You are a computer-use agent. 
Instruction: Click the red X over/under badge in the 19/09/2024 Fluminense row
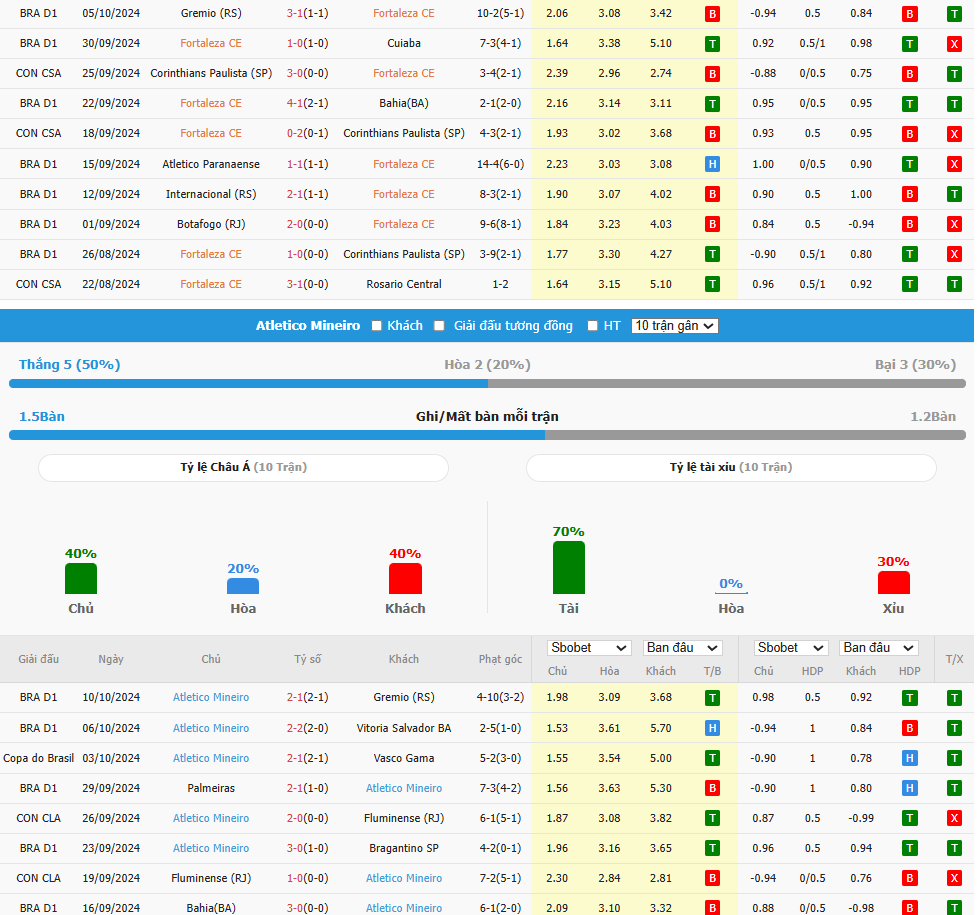coord(954,878)
